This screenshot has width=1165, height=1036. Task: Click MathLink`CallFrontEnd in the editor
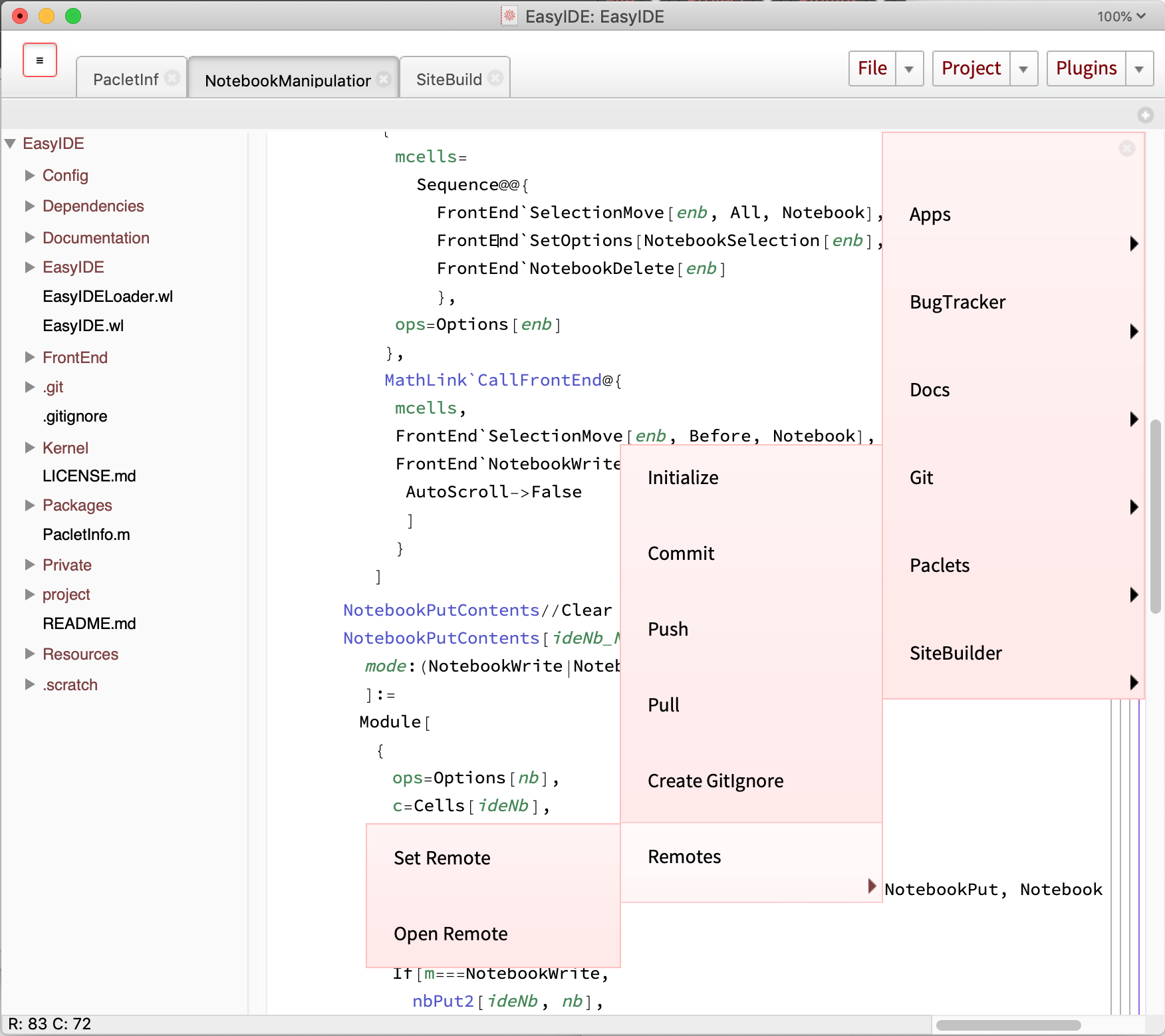pyautogui.click(x=493, y=380)
